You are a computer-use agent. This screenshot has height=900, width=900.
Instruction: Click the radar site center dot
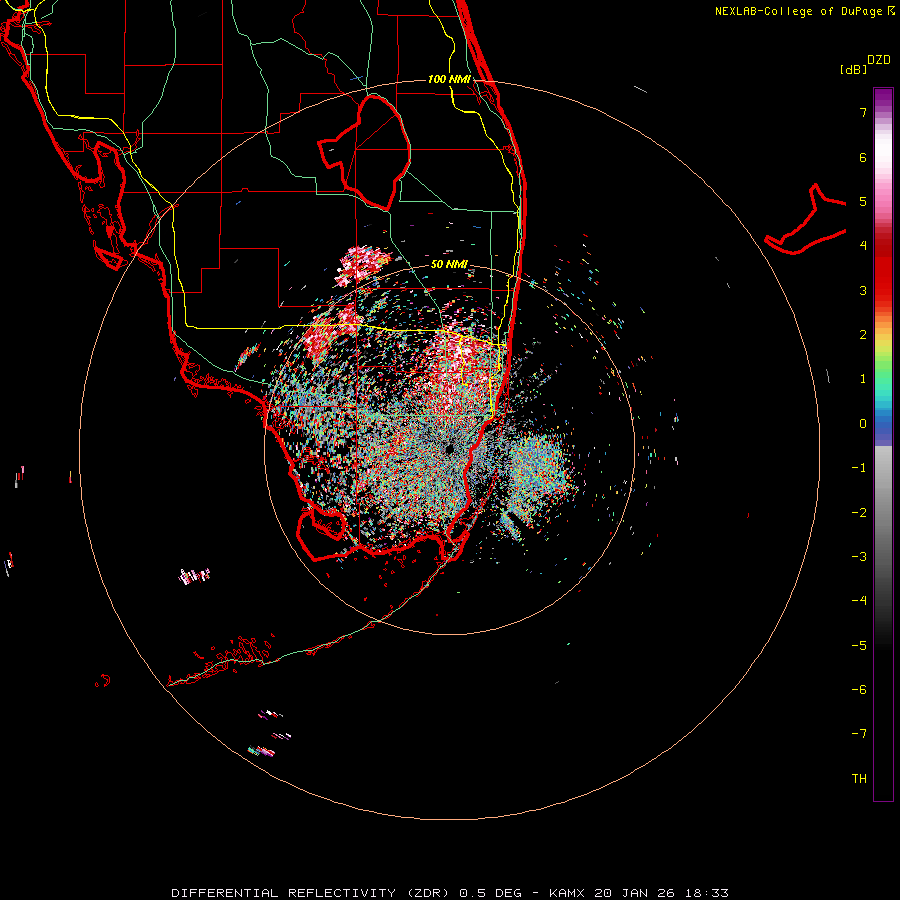click(449, 449)
